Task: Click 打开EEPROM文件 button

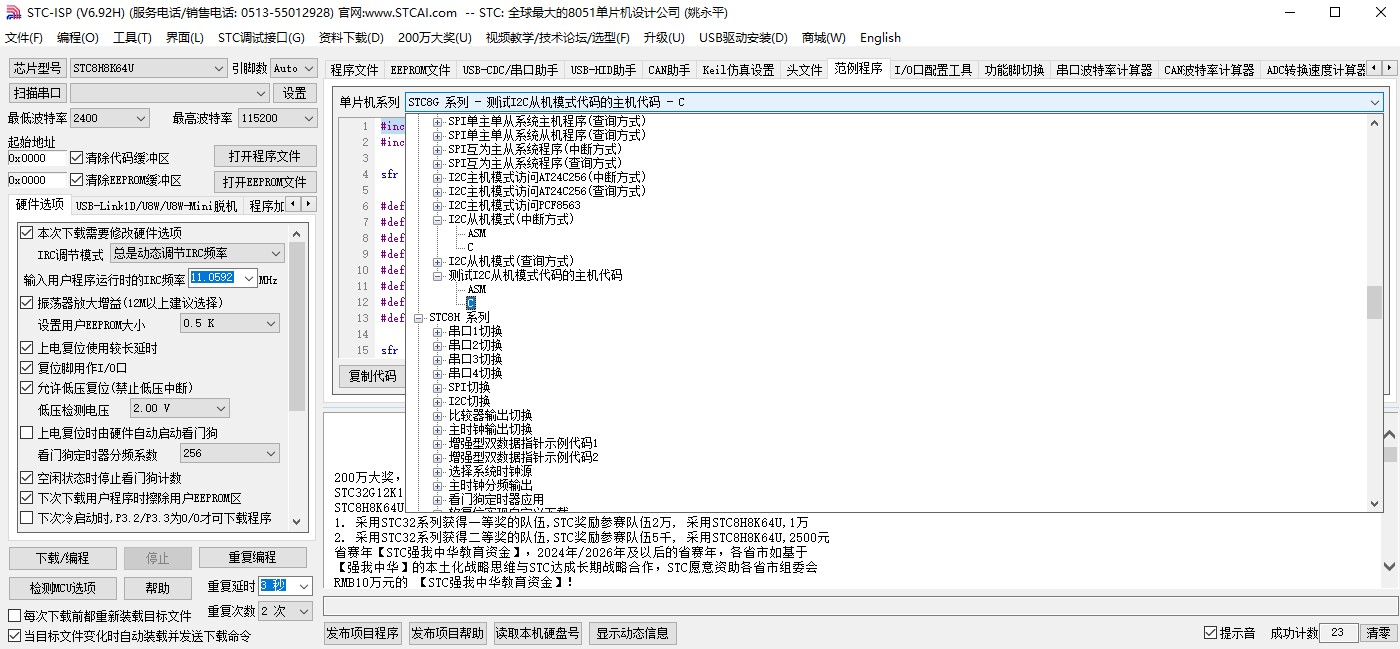Action: tap(265, 182)
